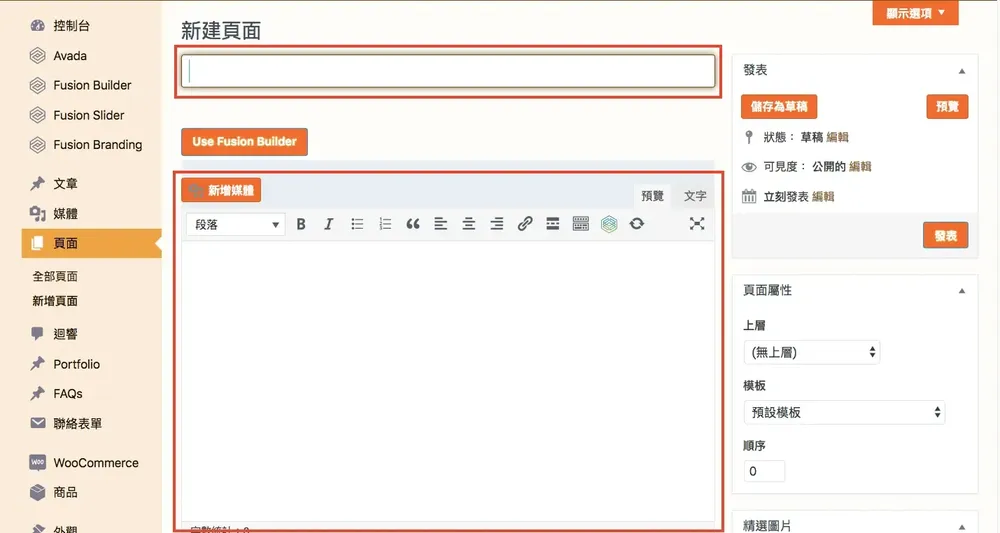1000x533 pixels.
Task: Enter distraction-free fullscreen editor mode
Action: pyautogui.click(x=697, y=223)
